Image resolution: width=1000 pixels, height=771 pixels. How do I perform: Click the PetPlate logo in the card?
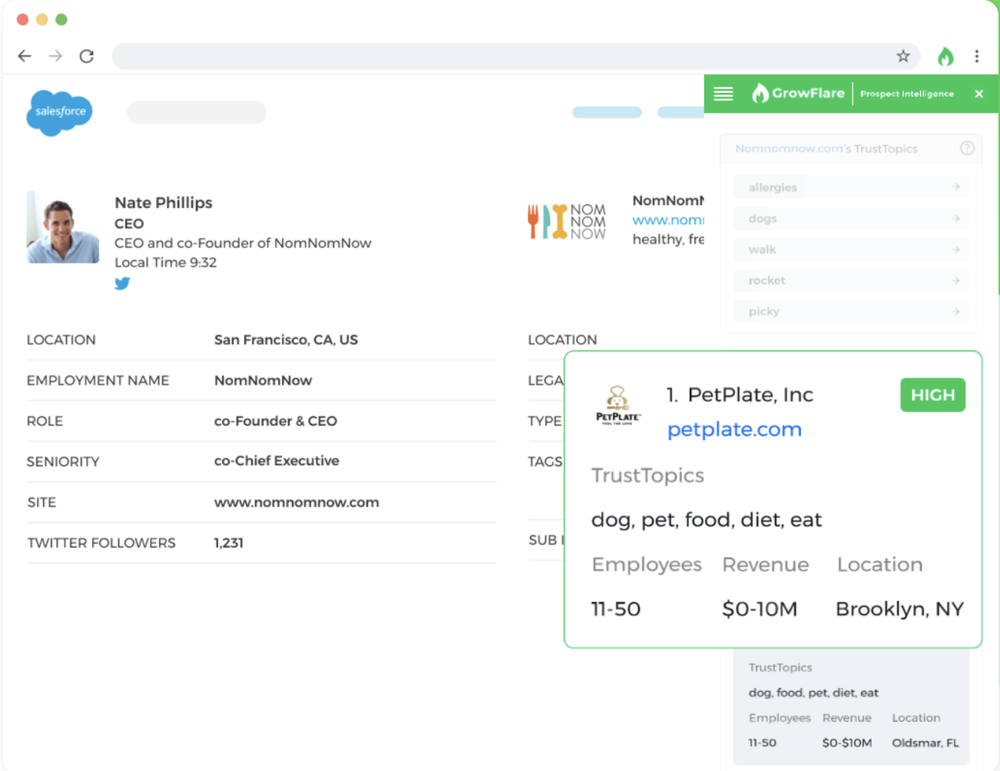coord(617,406)
